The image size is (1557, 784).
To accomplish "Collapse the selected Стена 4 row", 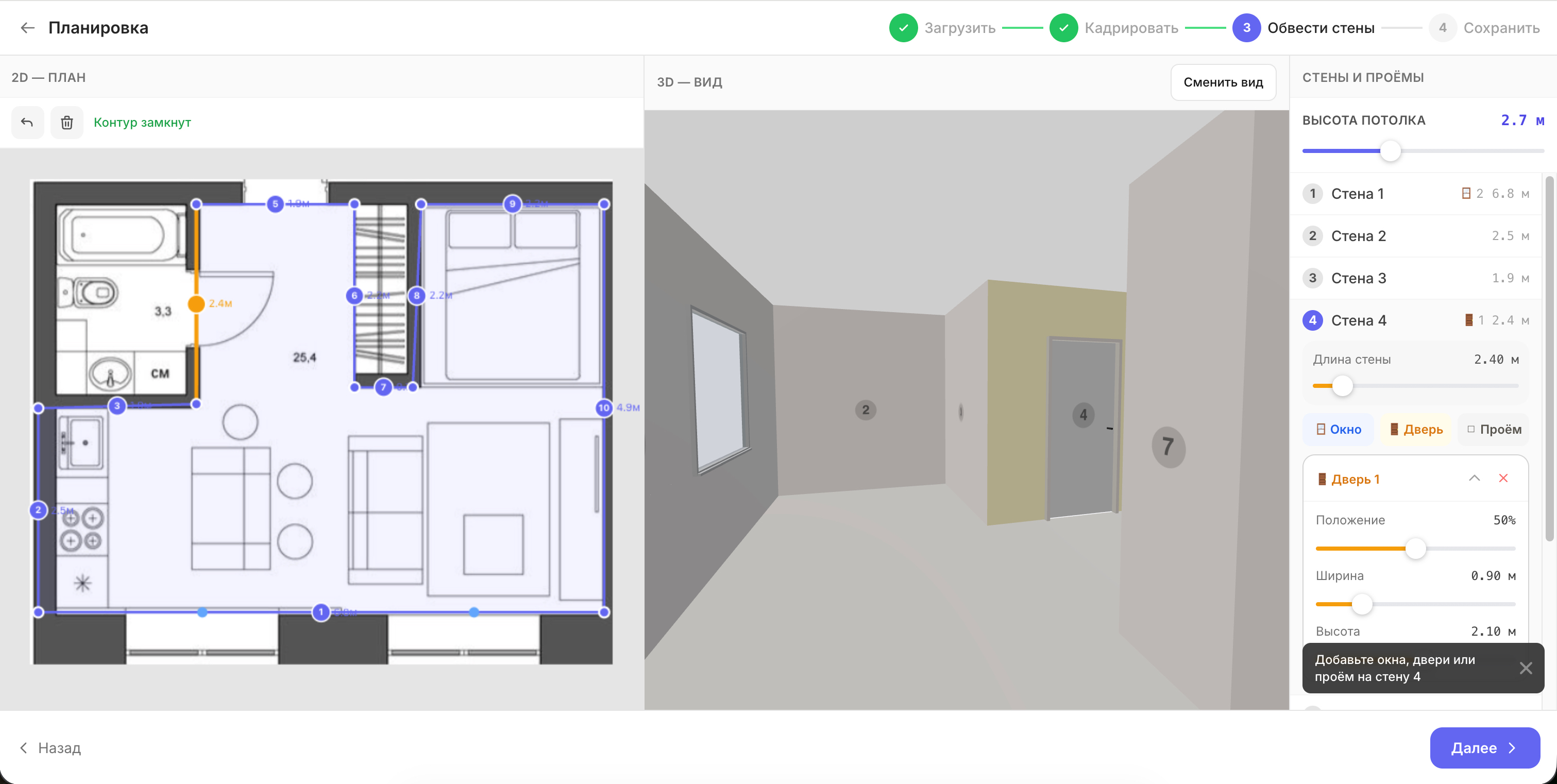I will 1415,320.
